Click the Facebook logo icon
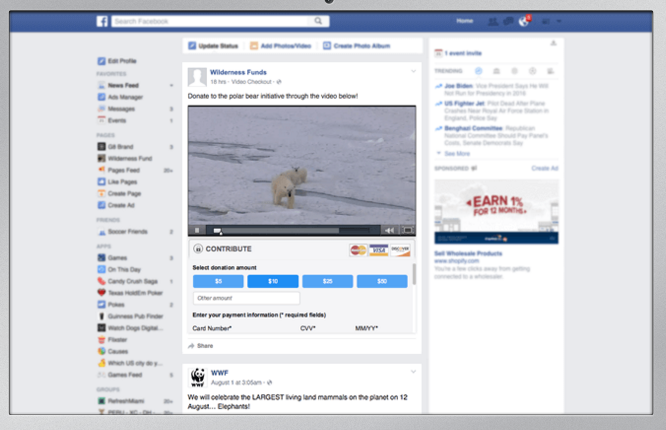The width and height of the screenshot is (666, 430). point(102,21)
